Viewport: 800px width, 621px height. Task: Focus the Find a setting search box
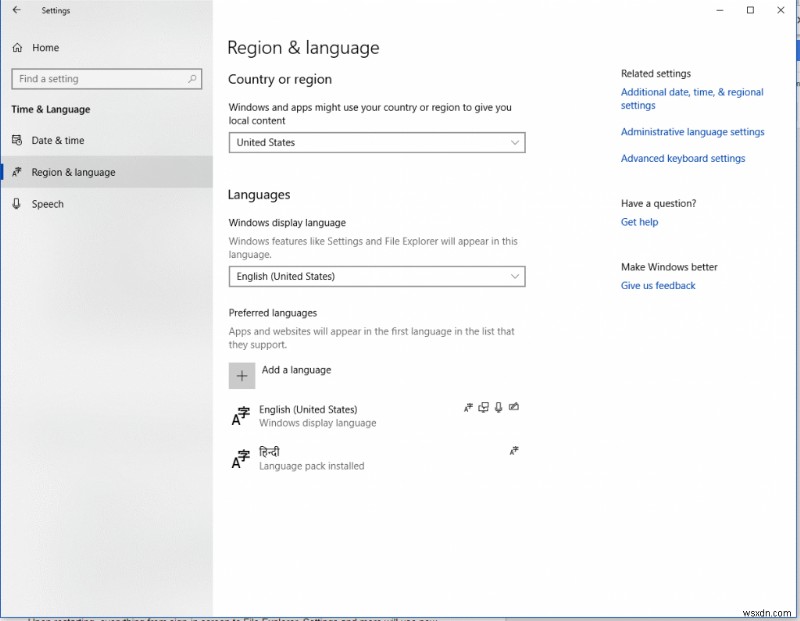[x=98, y=79]
